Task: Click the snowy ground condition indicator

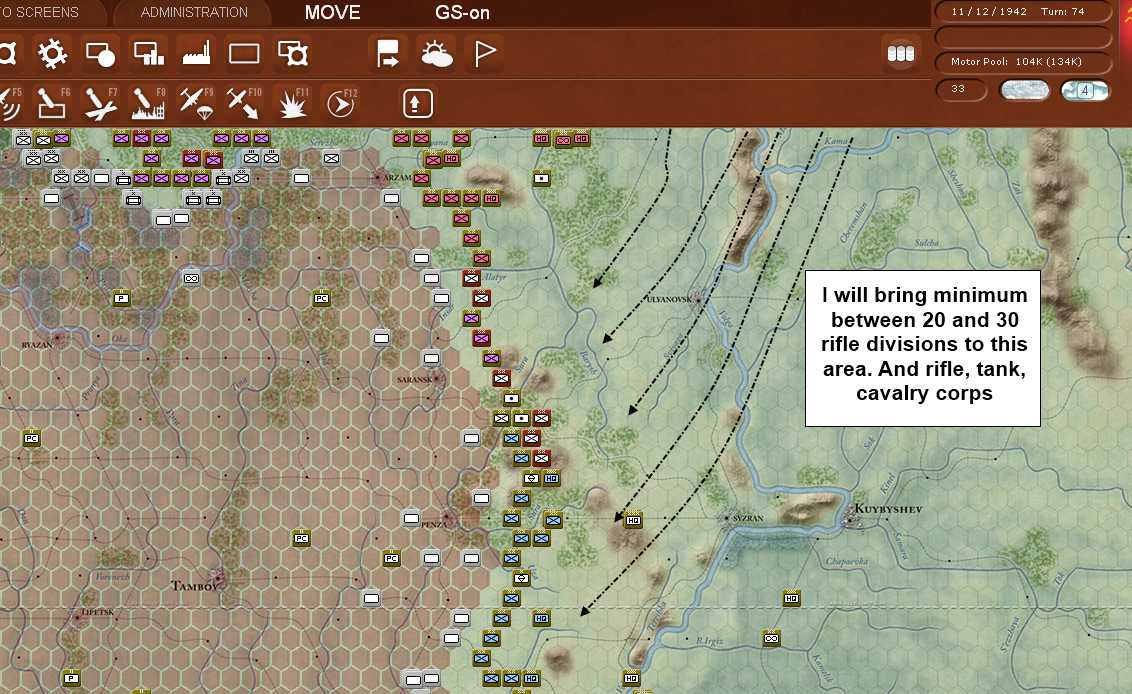Action: pos(1024,90)
